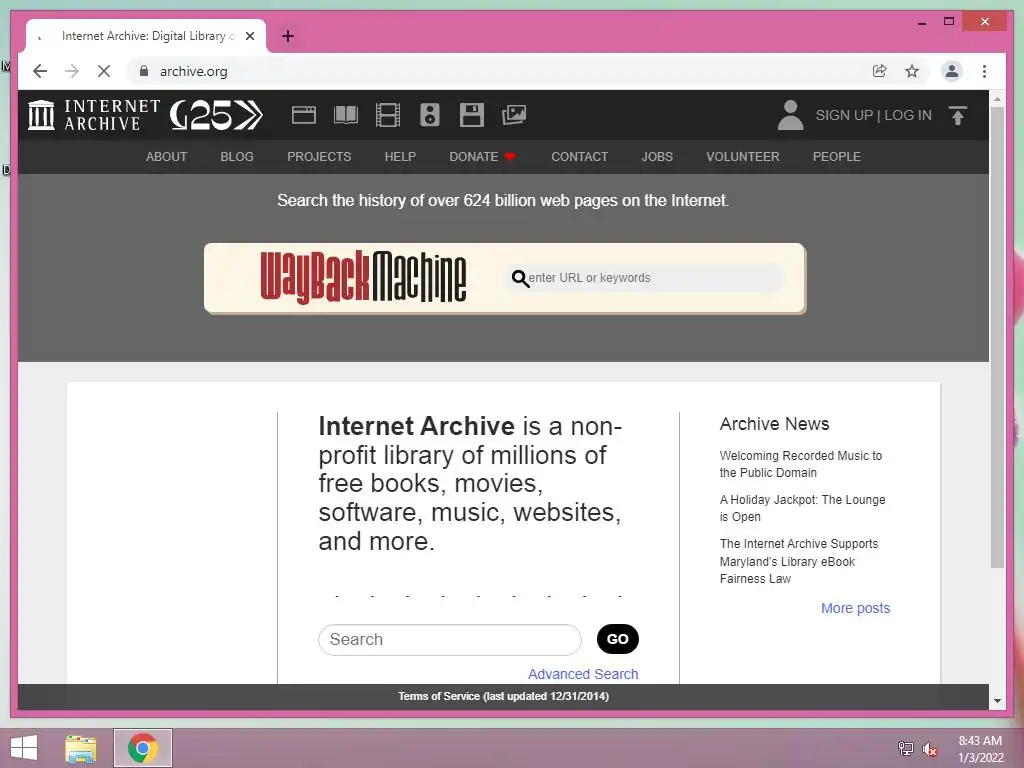Open the Terms of Service link
1024x768 pixels.
point(504,696)
